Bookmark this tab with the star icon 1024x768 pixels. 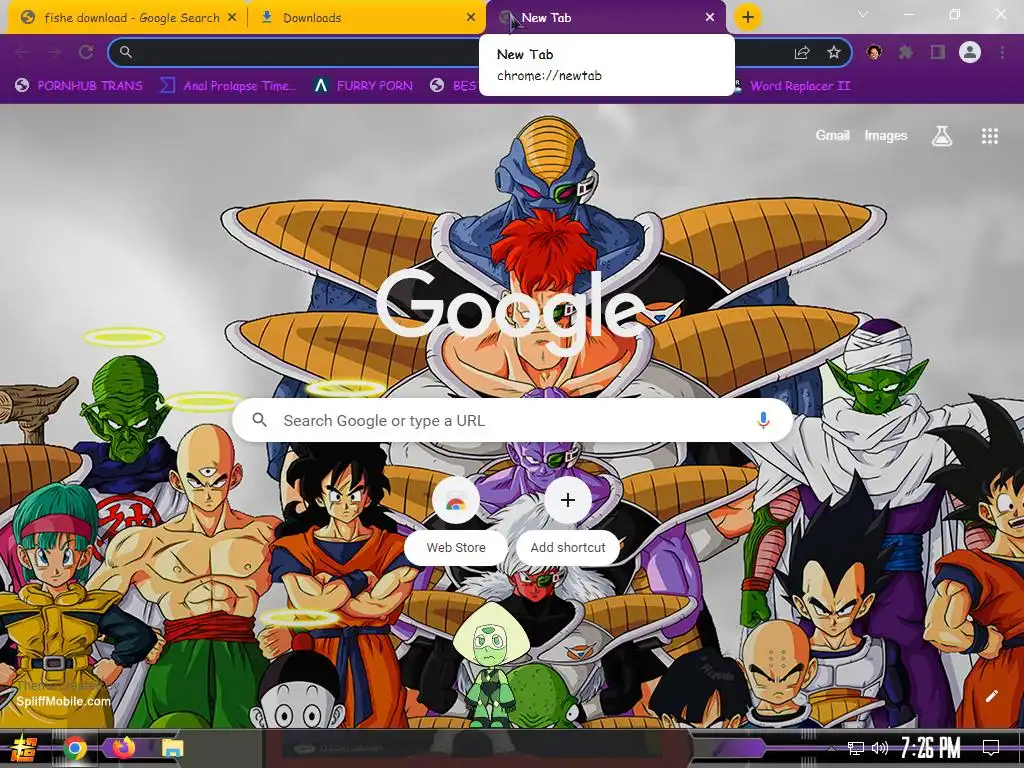pos(834,52)
